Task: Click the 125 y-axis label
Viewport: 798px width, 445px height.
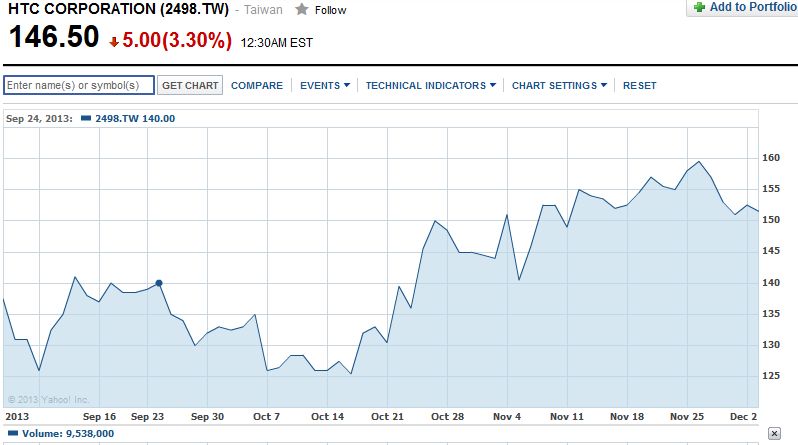Action: coord(771,376)
